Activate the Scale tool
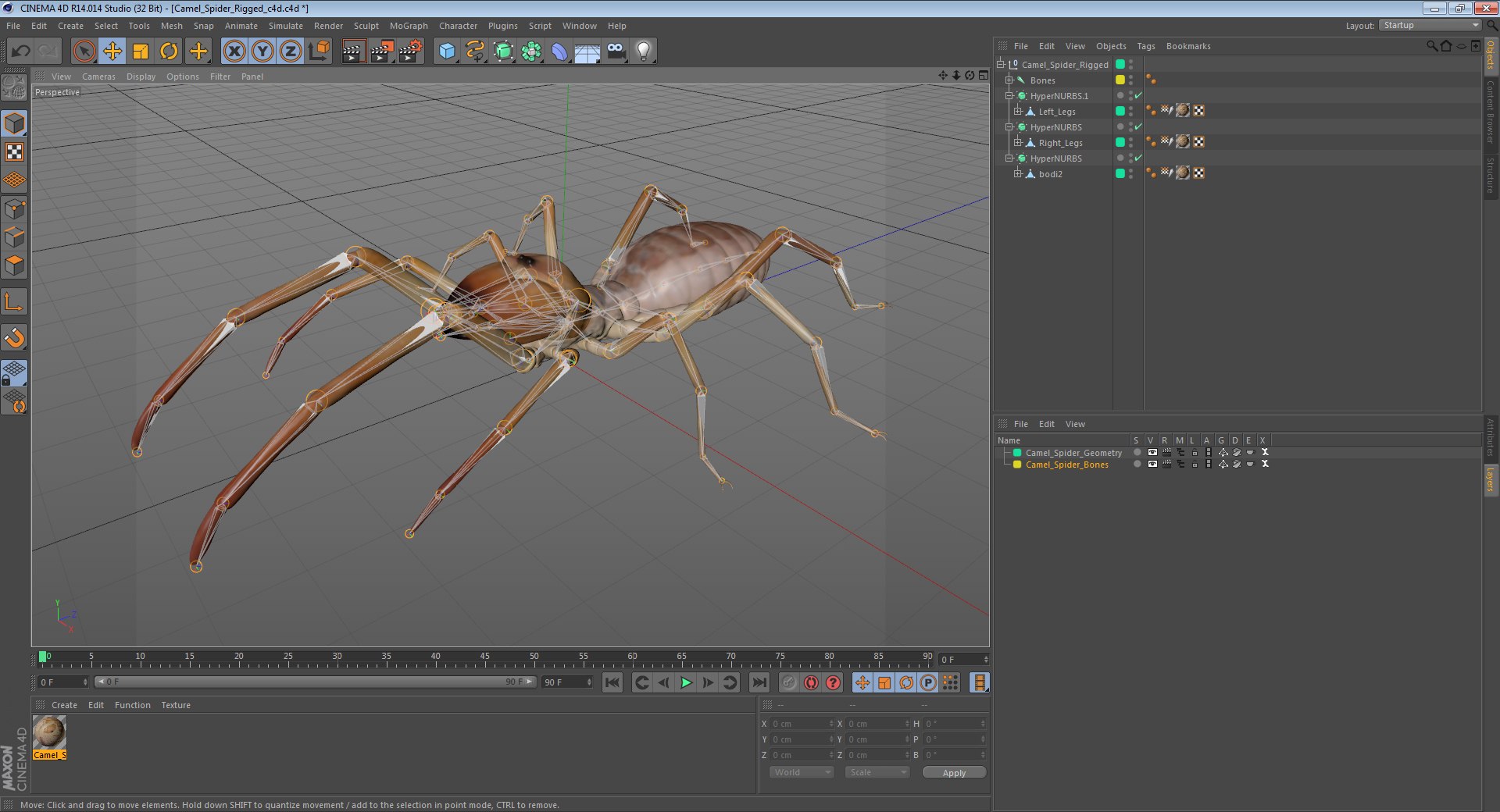 tap(141, 52)
